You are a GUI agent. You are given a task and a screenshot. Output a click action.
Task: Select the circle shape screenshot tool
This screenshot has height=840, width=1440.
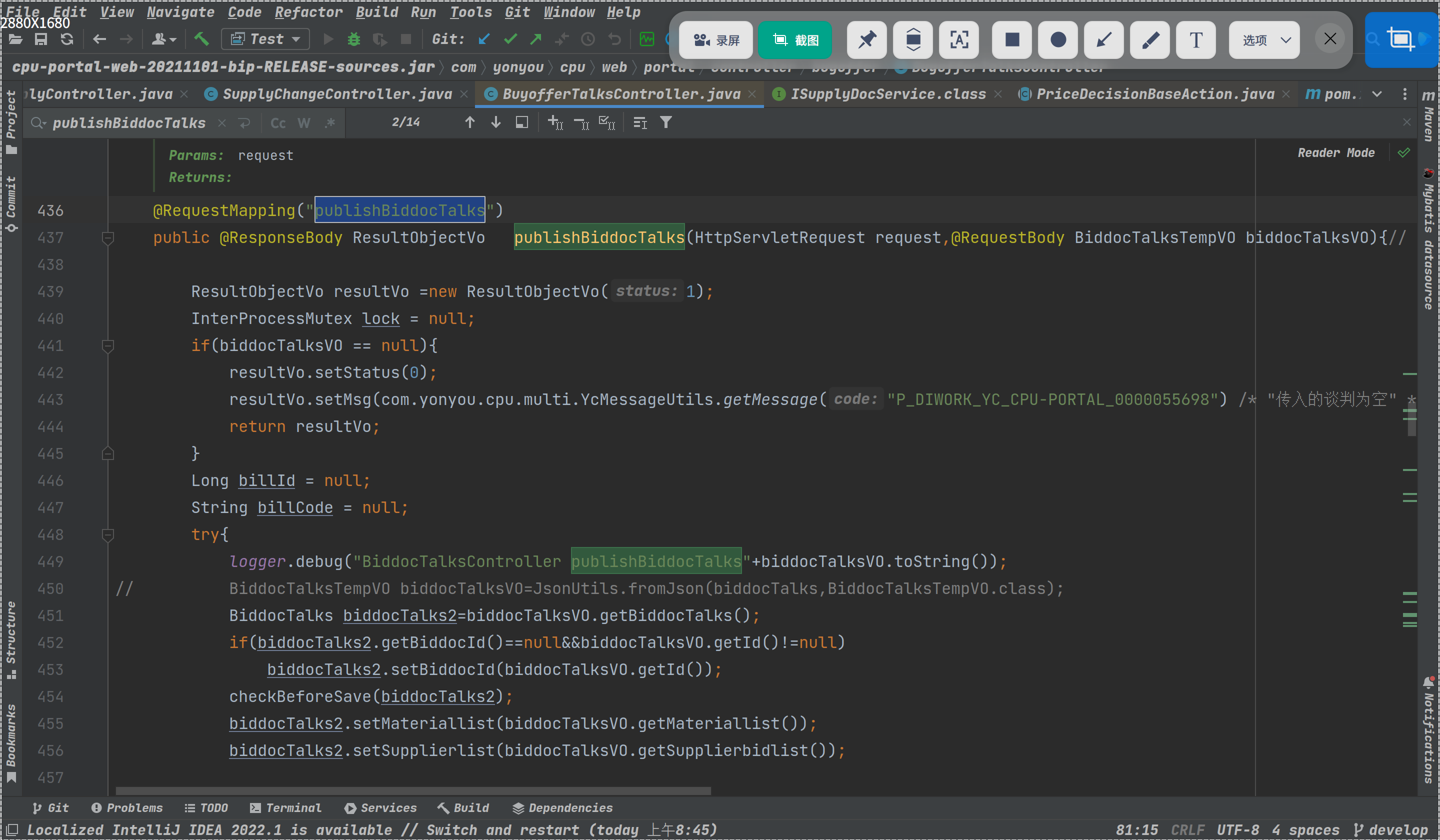click(x=1057, y=39)
